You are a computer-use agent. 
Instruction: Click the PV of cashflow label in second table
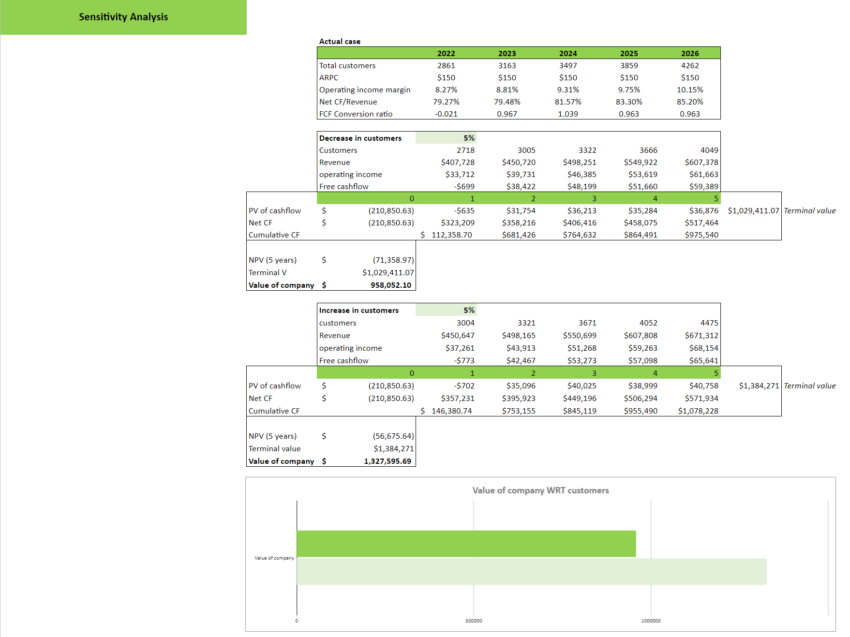click(x=273, y=385)
